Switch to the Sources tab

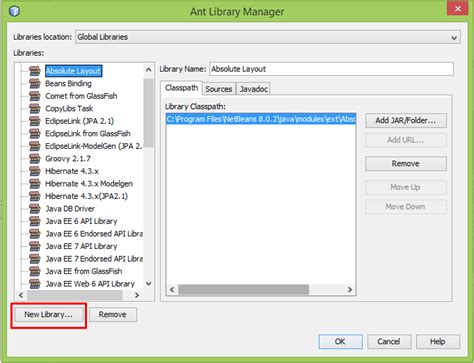pos(219,89)
